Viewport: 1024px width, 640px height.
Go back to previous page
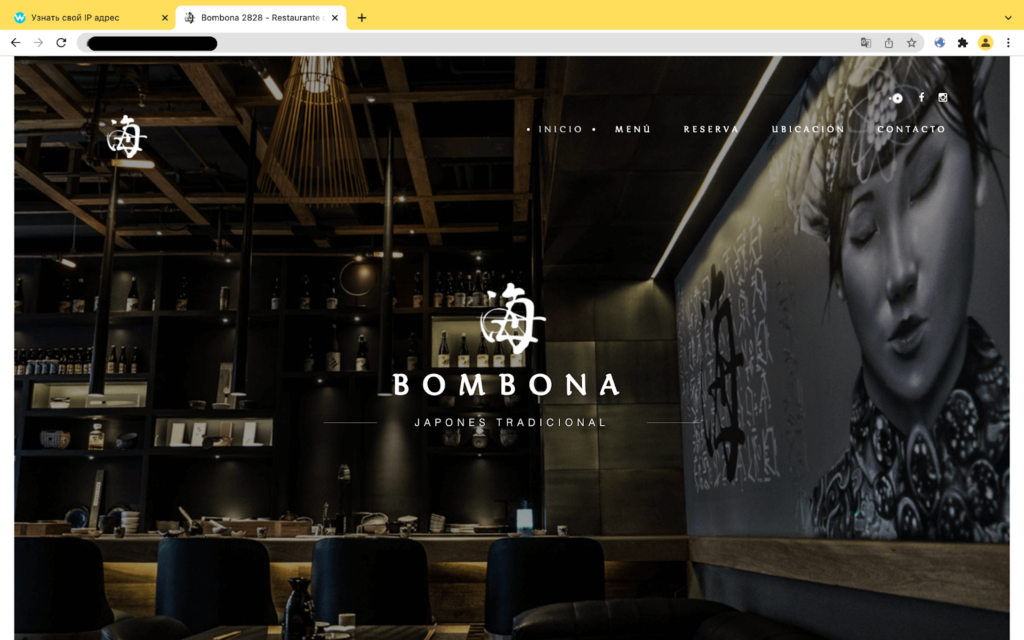point(16,43)
